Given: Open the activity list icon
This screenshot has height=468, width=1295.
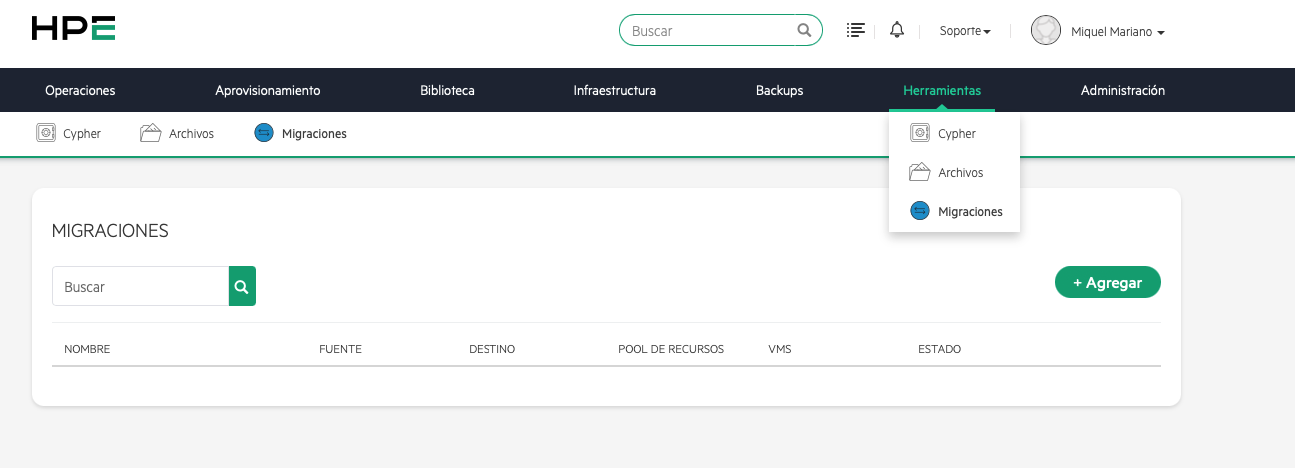Looking at the screenshot, I should tap(855, 30).
